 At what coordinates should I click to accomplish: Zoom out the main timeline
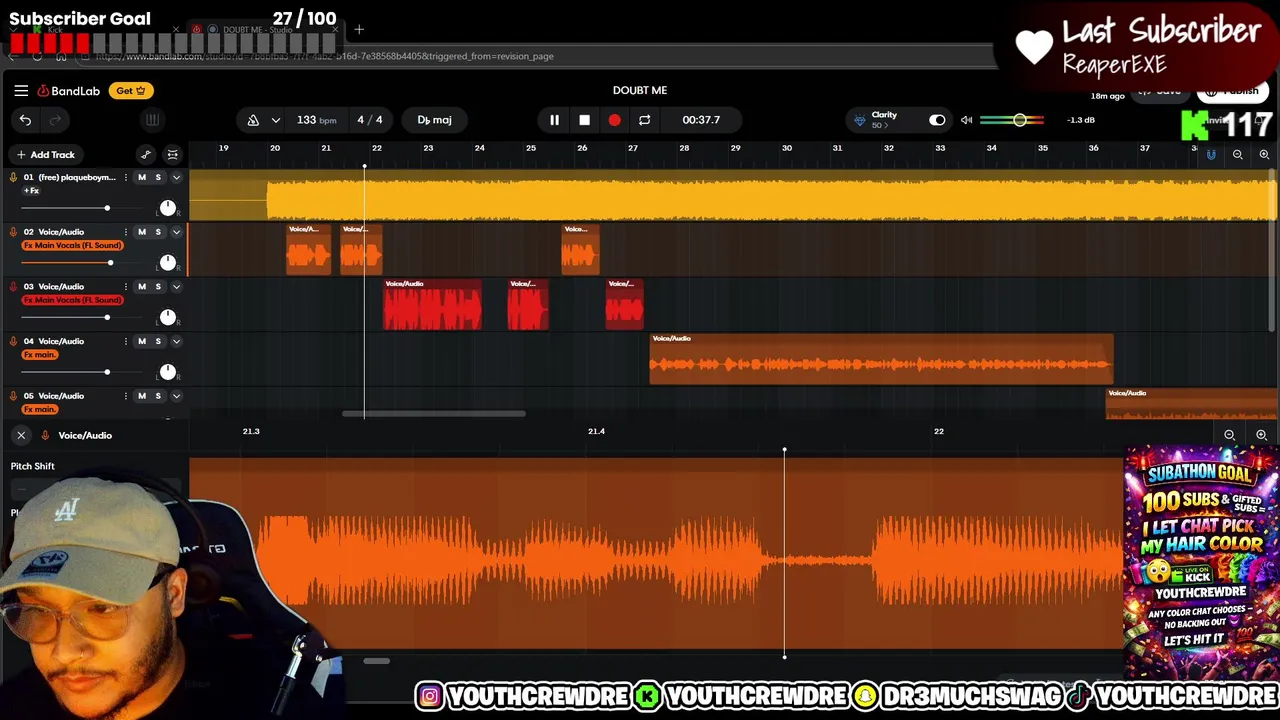tap(1238, 155)
